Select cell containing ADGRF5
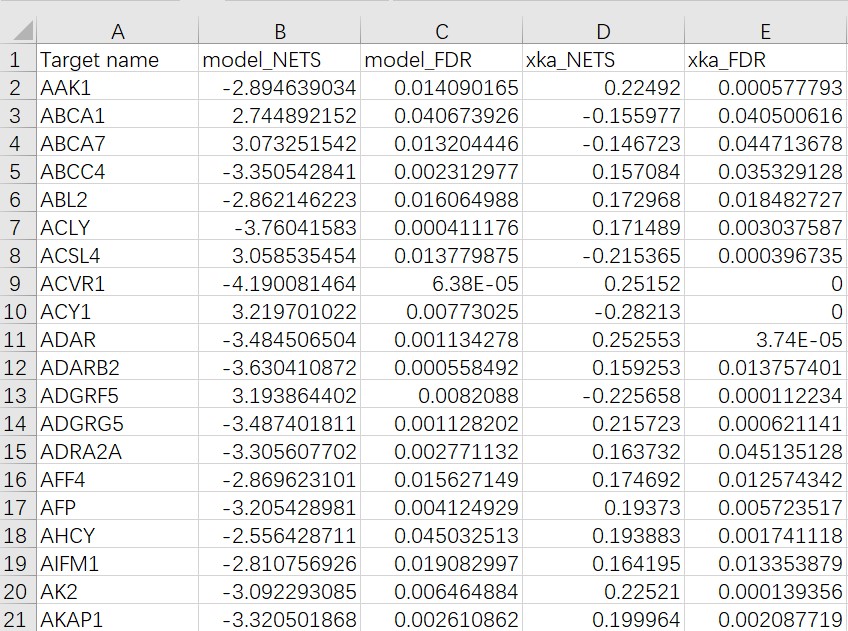Image resolution: width=848 pixels, height=631 pixels. click(x=117, y=395)
